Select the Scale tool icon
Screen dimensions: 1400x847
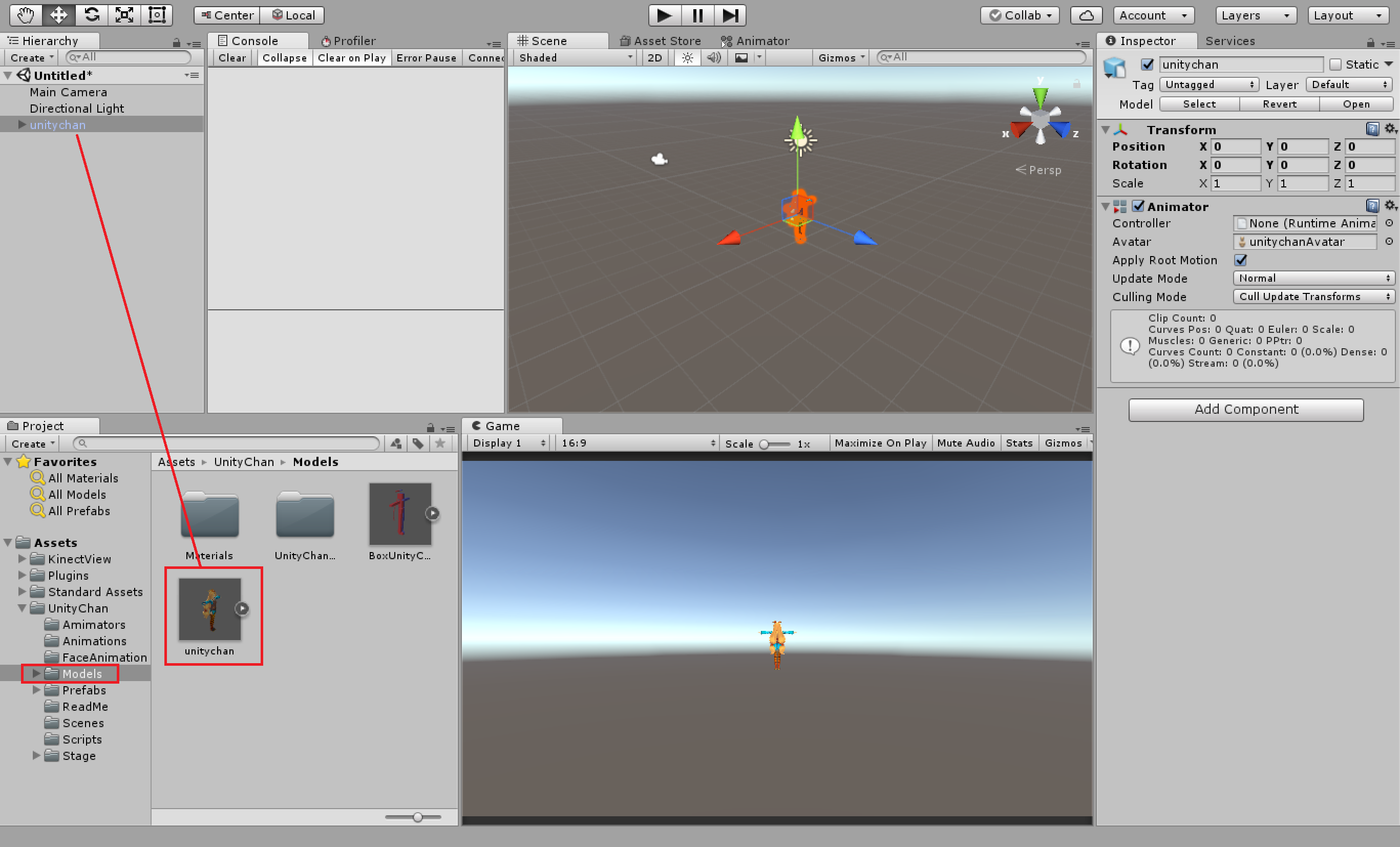[124, 15]
